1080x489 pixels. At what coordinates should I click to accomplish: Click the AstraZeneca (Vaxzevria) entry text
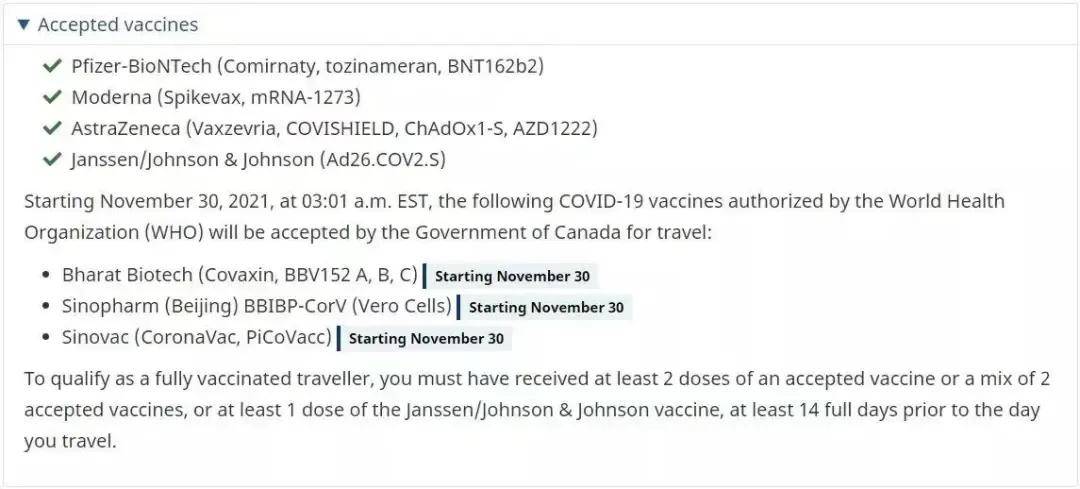coord(335,128)
